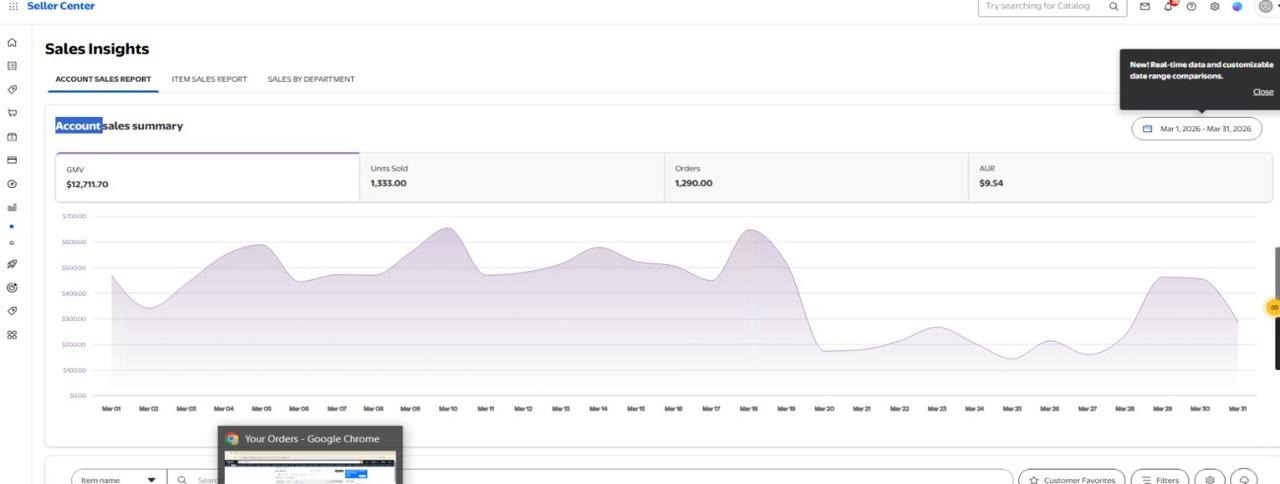Click the yellow feedback badge at right edge
The image size is (1280, 484).
tap(1273, 308)
